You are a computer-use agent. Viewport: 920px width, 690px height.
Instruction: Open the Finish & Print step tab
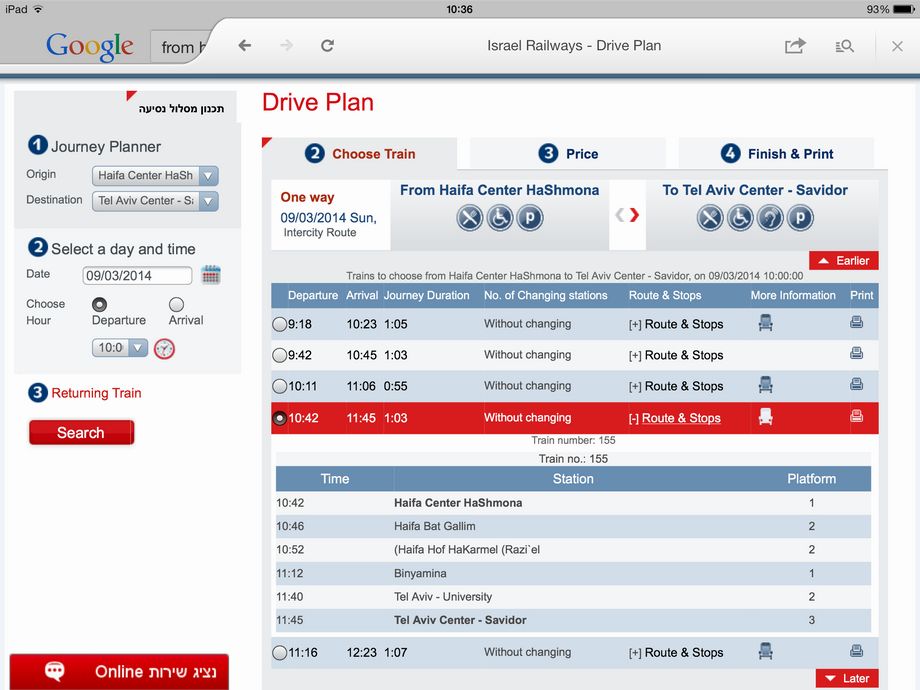click(776, 154)
